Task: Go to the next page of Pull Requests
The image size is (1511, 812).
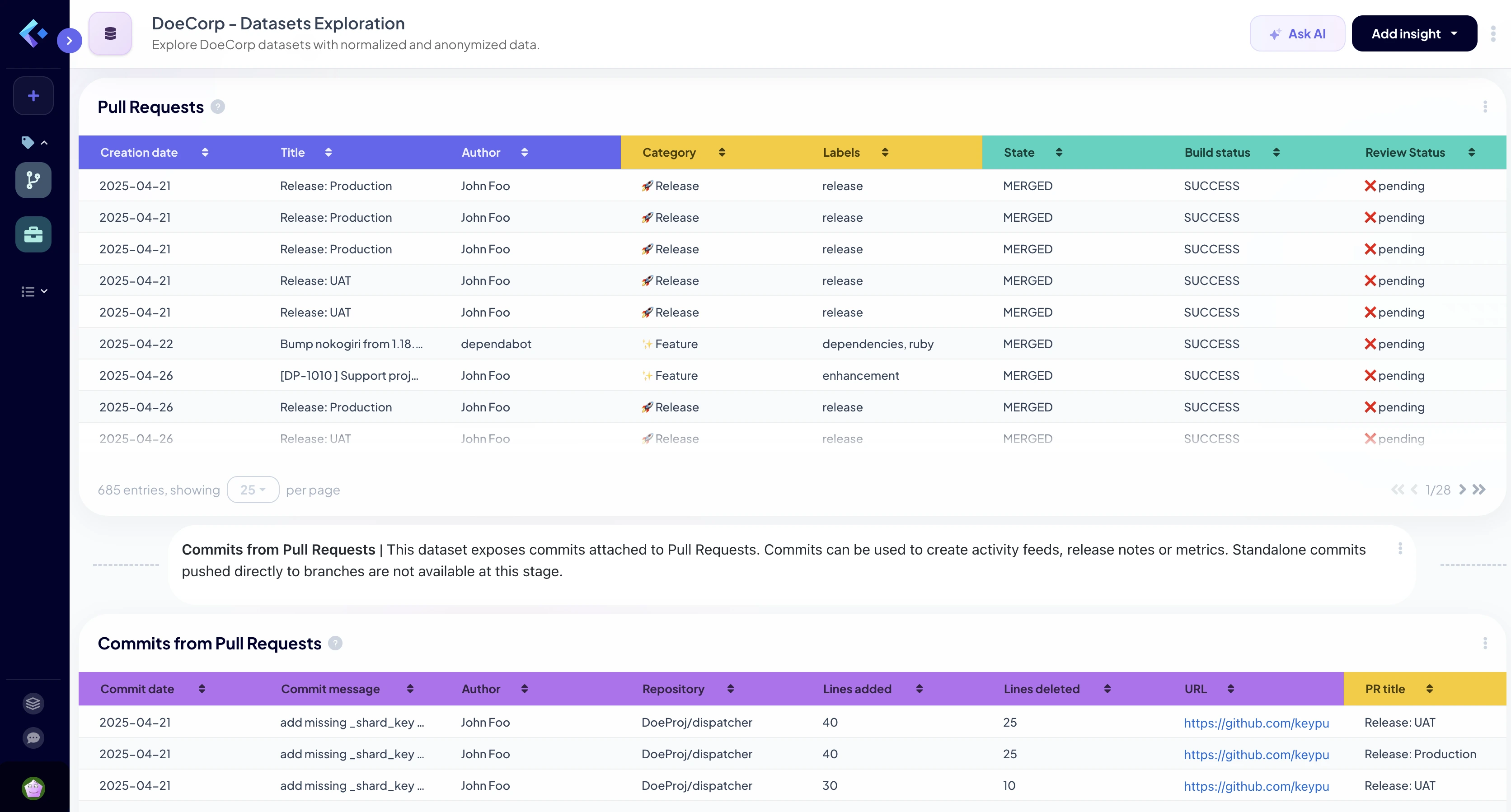Action: 1463,490
